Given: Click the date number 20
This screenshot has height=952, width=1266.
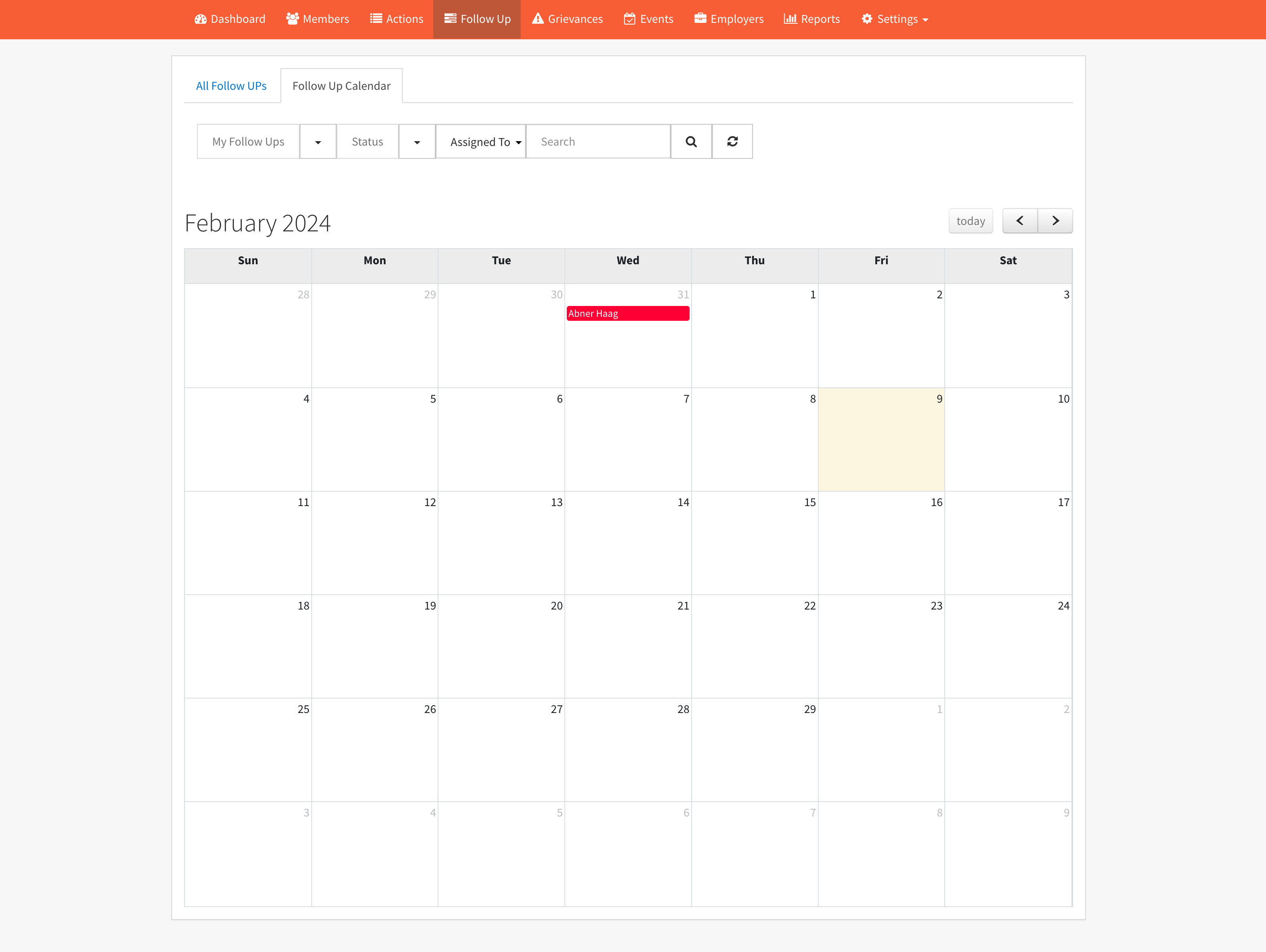Looking at the screenshot, I should pos(557,606).
